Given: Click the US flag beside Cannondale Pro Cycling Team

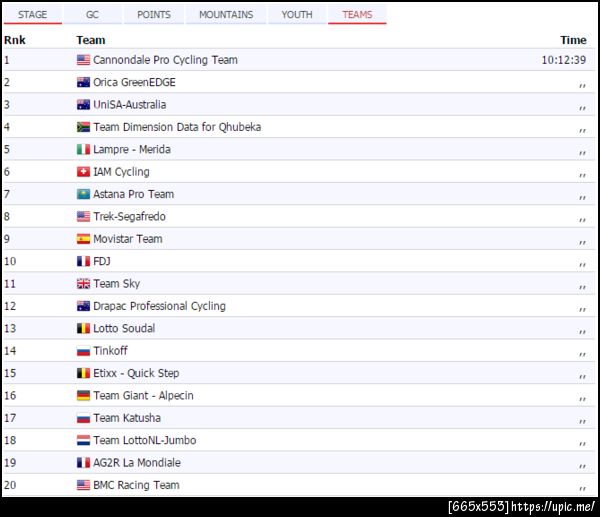Looking at the screenshot, I should pyautogui.click(x=83, y=60).
